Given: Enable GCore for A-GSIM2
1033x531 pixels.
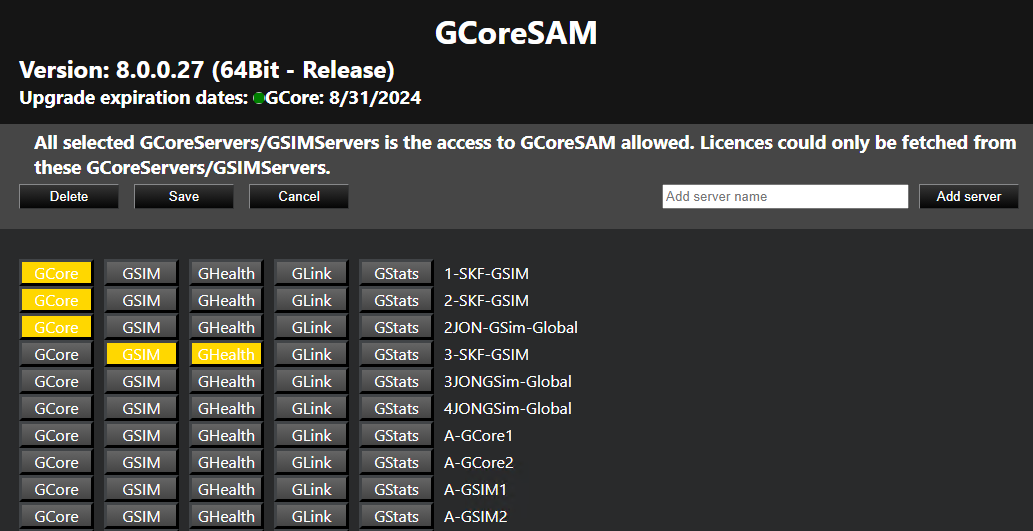Looking at the screenshot, I should (56, 517).
